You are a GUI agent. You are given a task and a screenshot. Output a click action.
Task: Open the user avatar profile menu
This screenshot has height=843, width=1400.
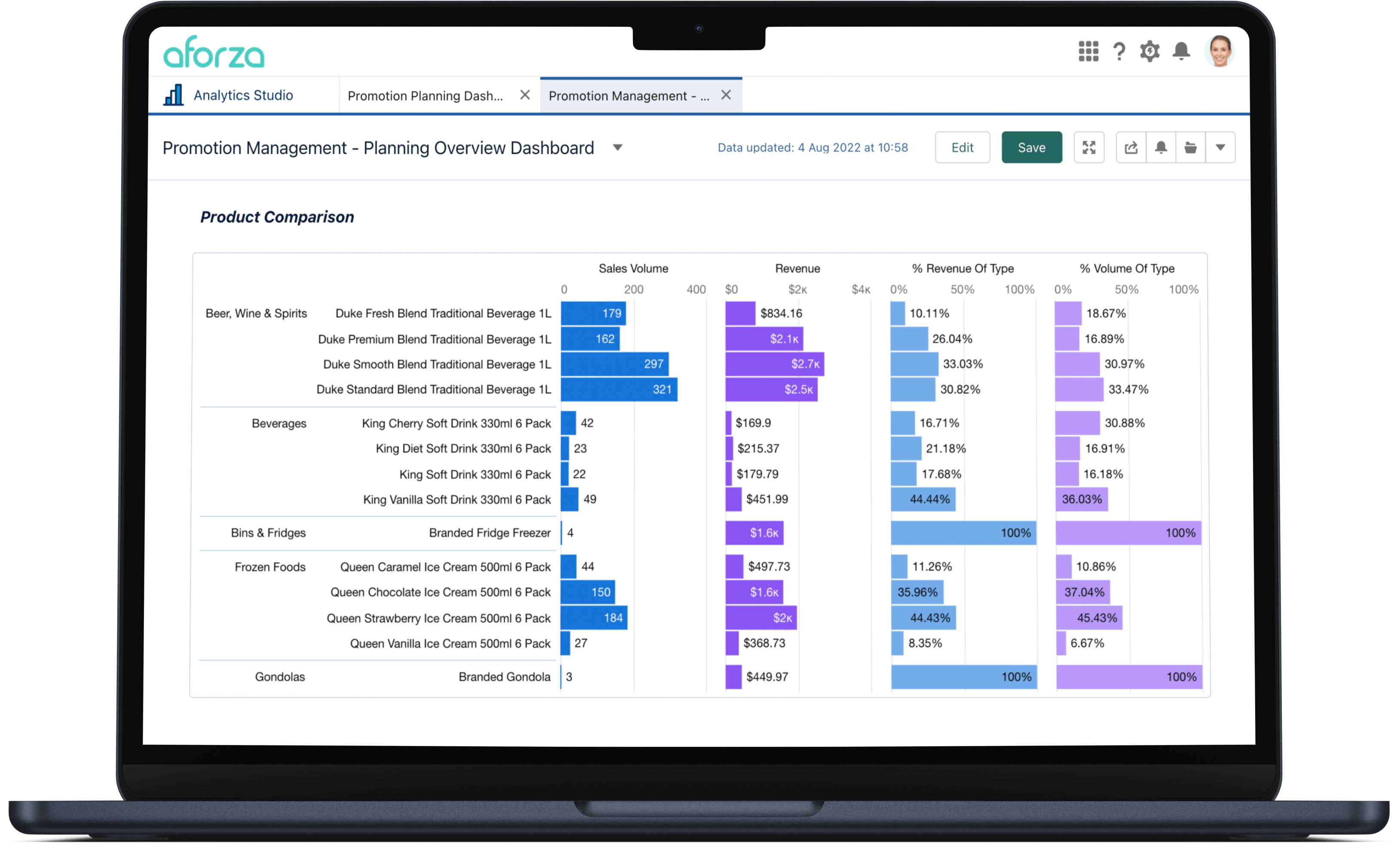coord(1219,51)
